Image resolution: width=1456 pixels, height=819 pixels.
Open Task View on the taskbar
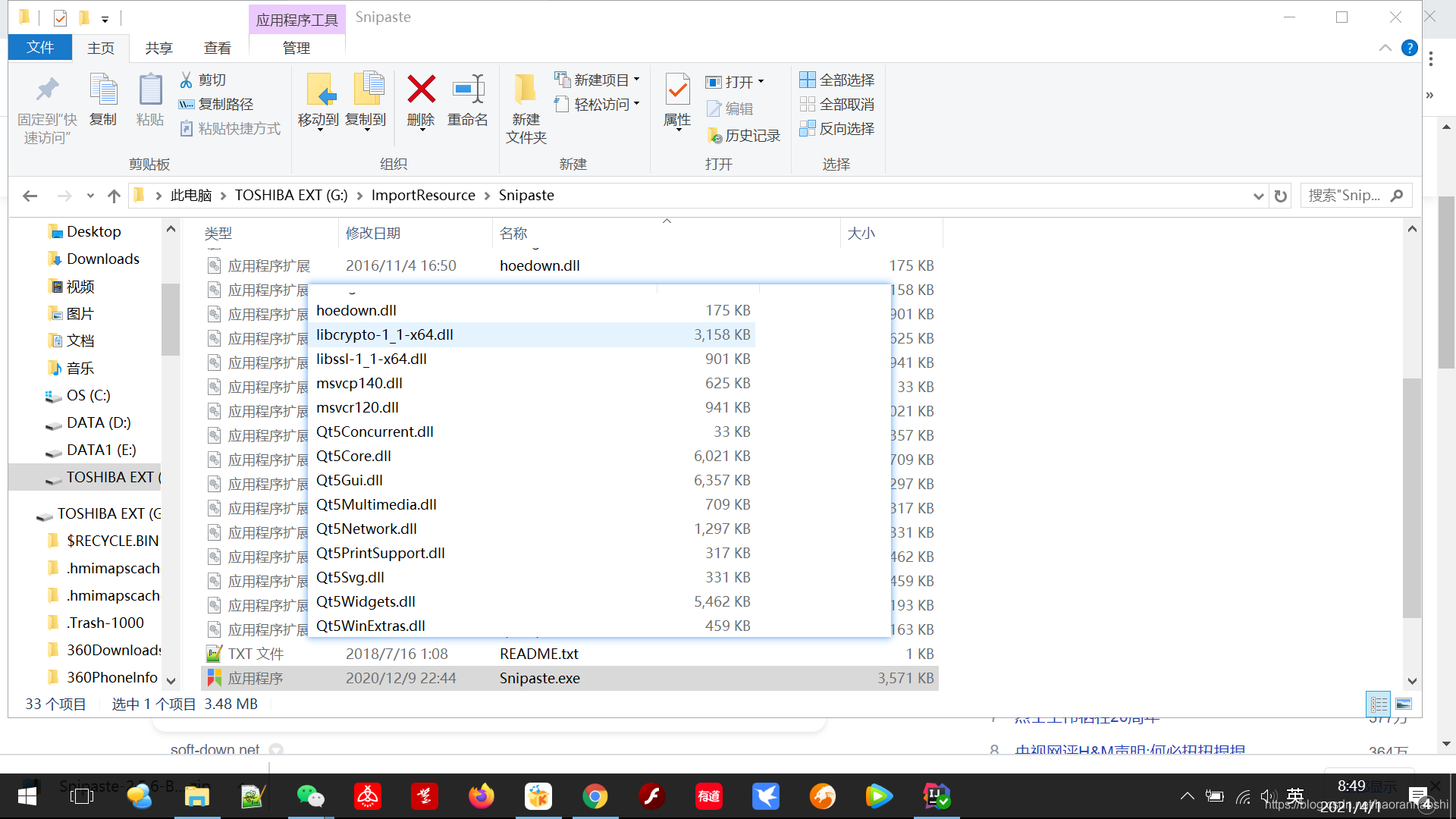click(81, 796)
